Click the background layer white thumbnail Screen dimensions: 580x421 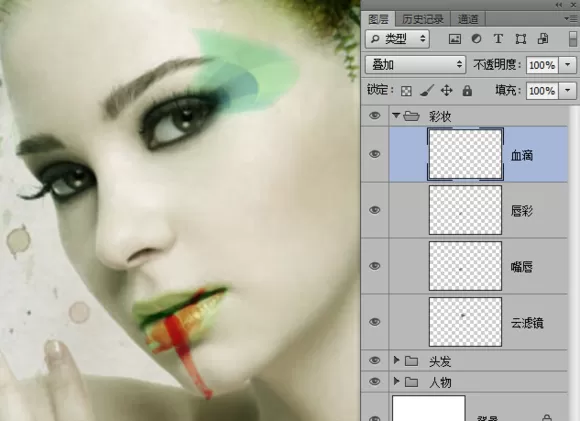point(429,408)
